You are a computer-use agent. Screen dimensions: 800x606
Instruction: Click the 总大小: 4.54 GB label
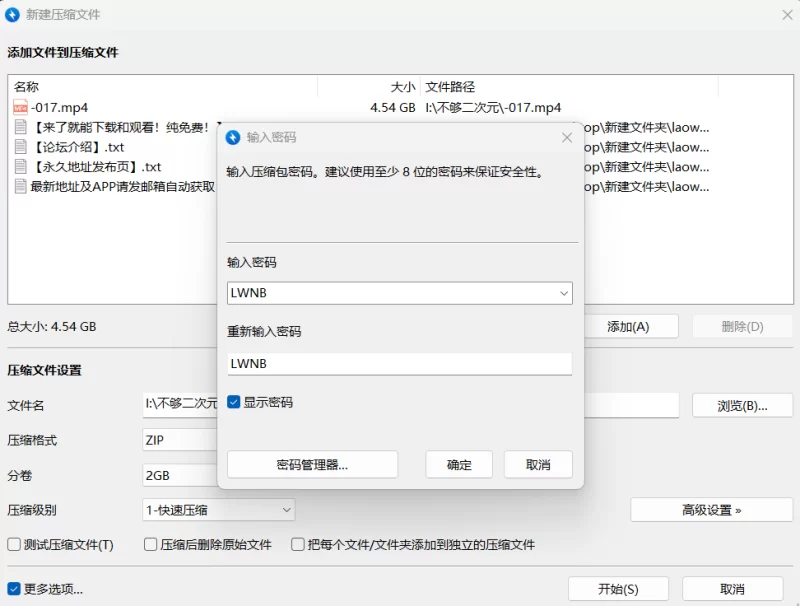52,326
